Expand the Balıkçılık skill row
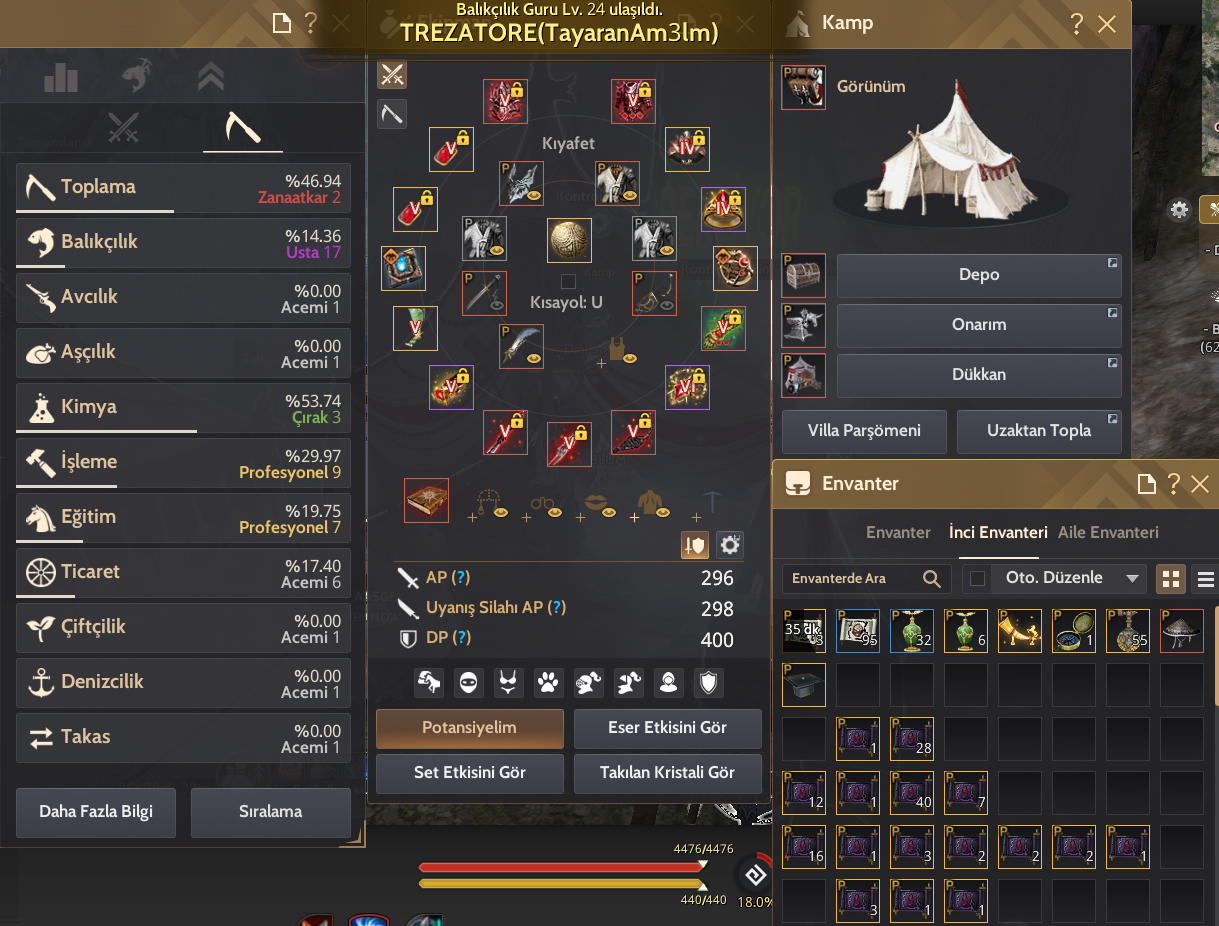 coord(183,242)
